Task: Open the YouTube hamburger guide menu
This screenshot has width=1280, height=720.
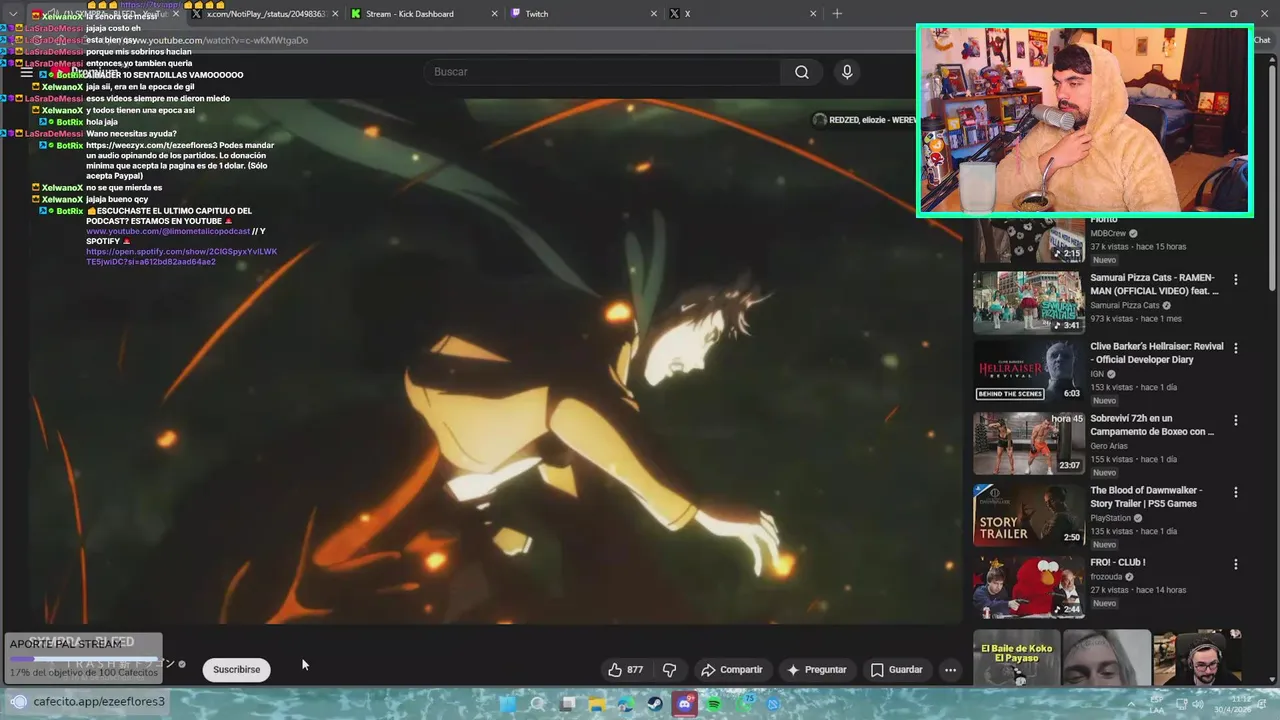Action: pos(27,73)
